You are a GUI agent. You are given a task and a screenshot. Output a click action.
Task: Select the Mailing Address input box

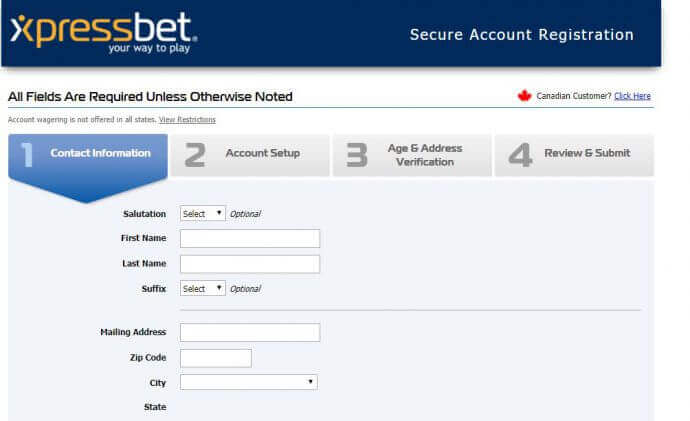click(x=250, y=333)
